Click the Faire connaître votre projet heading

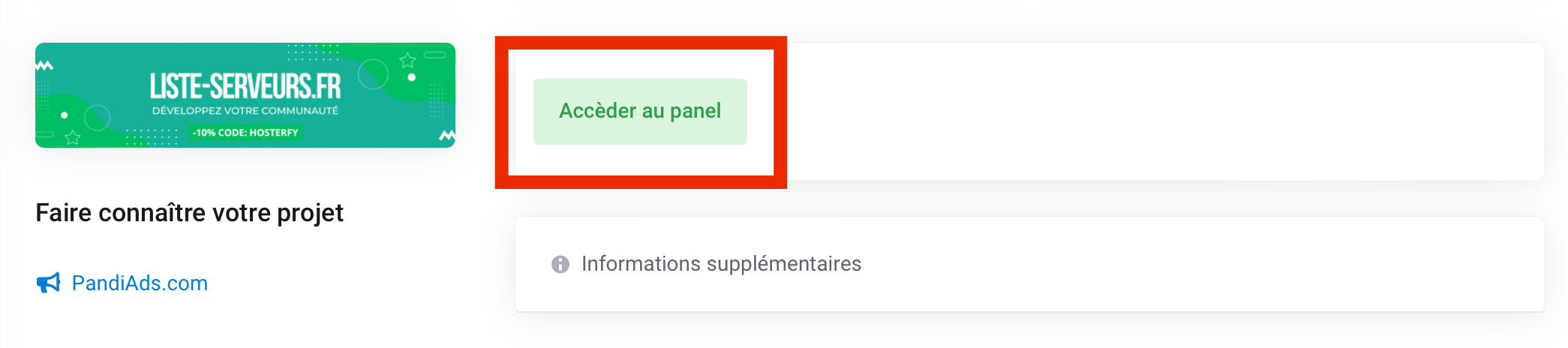[x=189, y=213]
